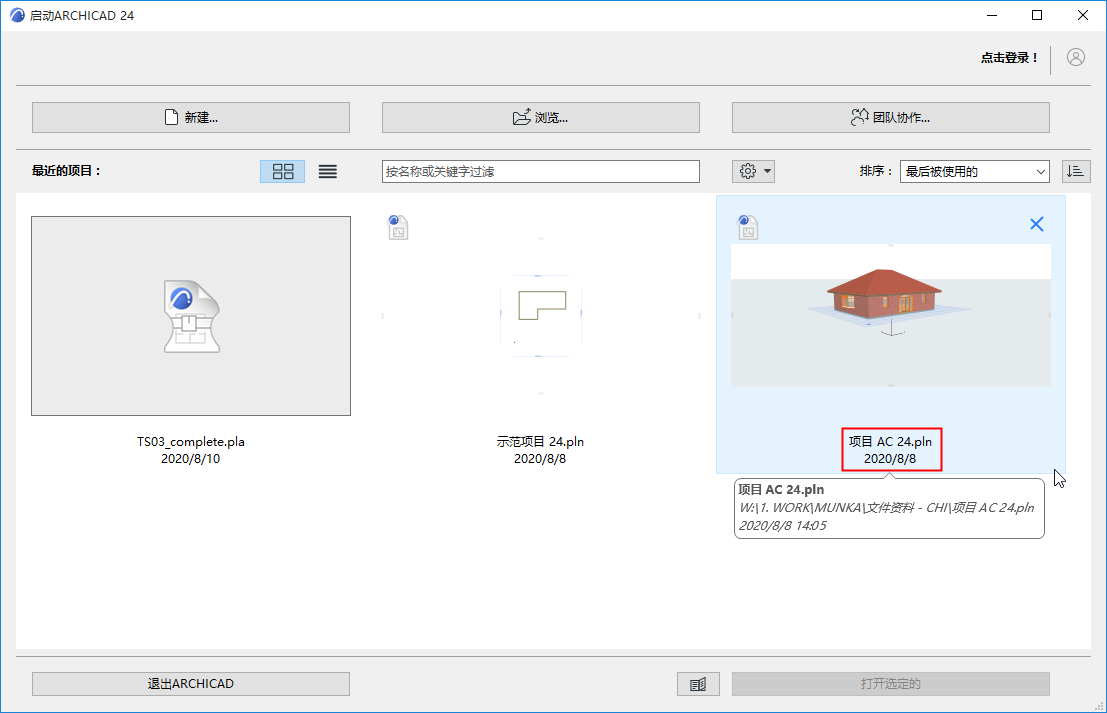Viewport: 1107px width, 713px height.
Task: Click 点击登录 to sign in
Action: click(1010, 57)
